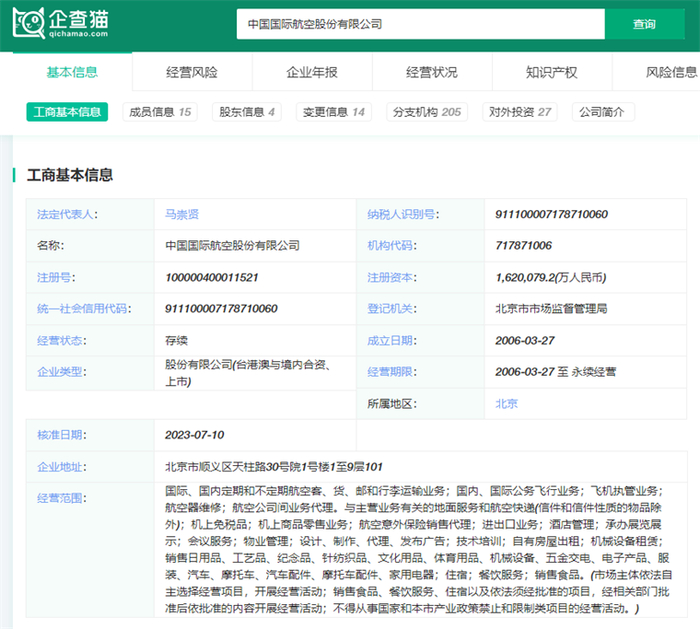Click the search input field with company name
Image resolution: width=700 pixels, height=629 pixels.
tap(420, 24)
